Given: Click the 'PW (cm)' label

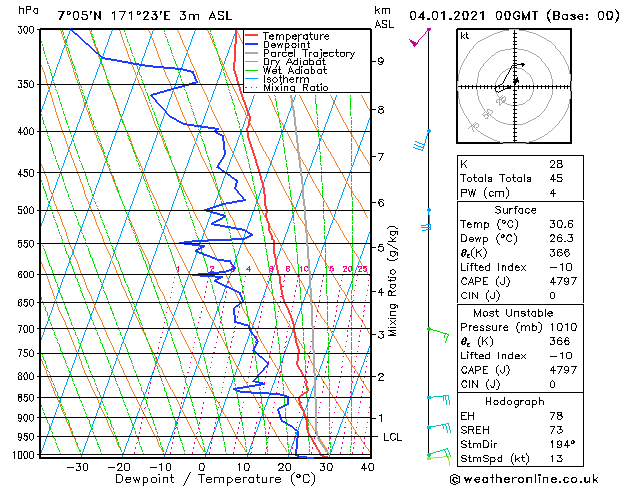Looking at the screenshot, I should tap(485, 193).
